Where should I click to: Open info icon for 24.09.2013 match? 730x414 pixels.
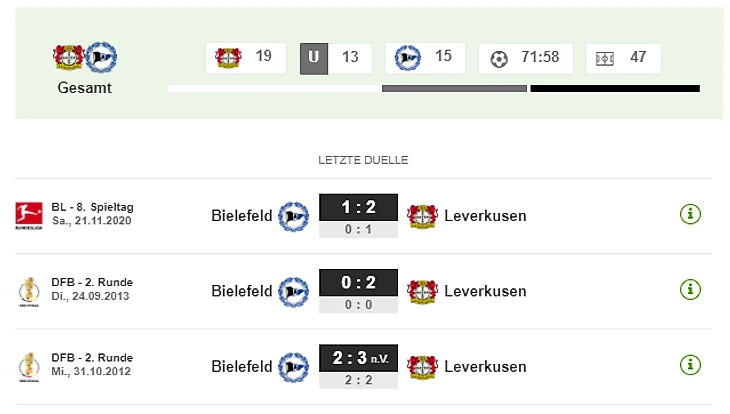pos(690,290)
